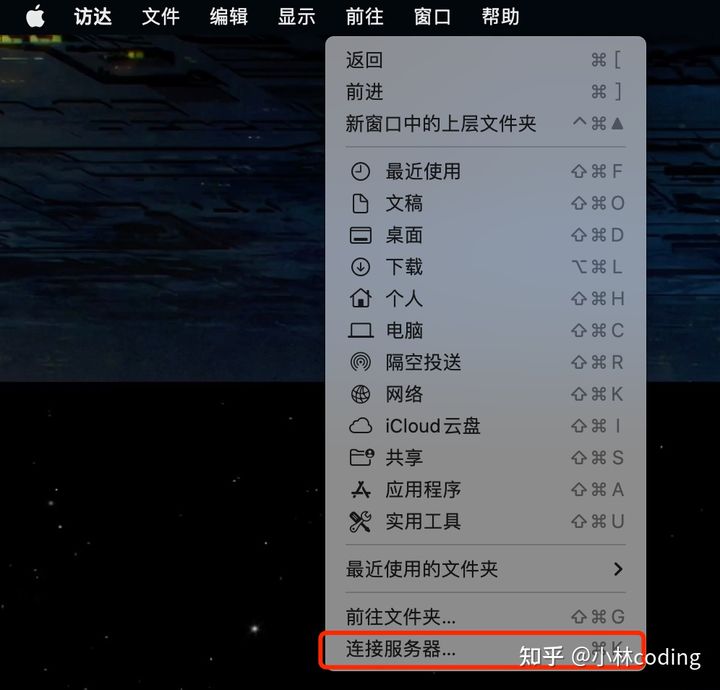This screenshot has height=690, width=720.
Task: Click the house icon for 个人
Action: point(360,298)
